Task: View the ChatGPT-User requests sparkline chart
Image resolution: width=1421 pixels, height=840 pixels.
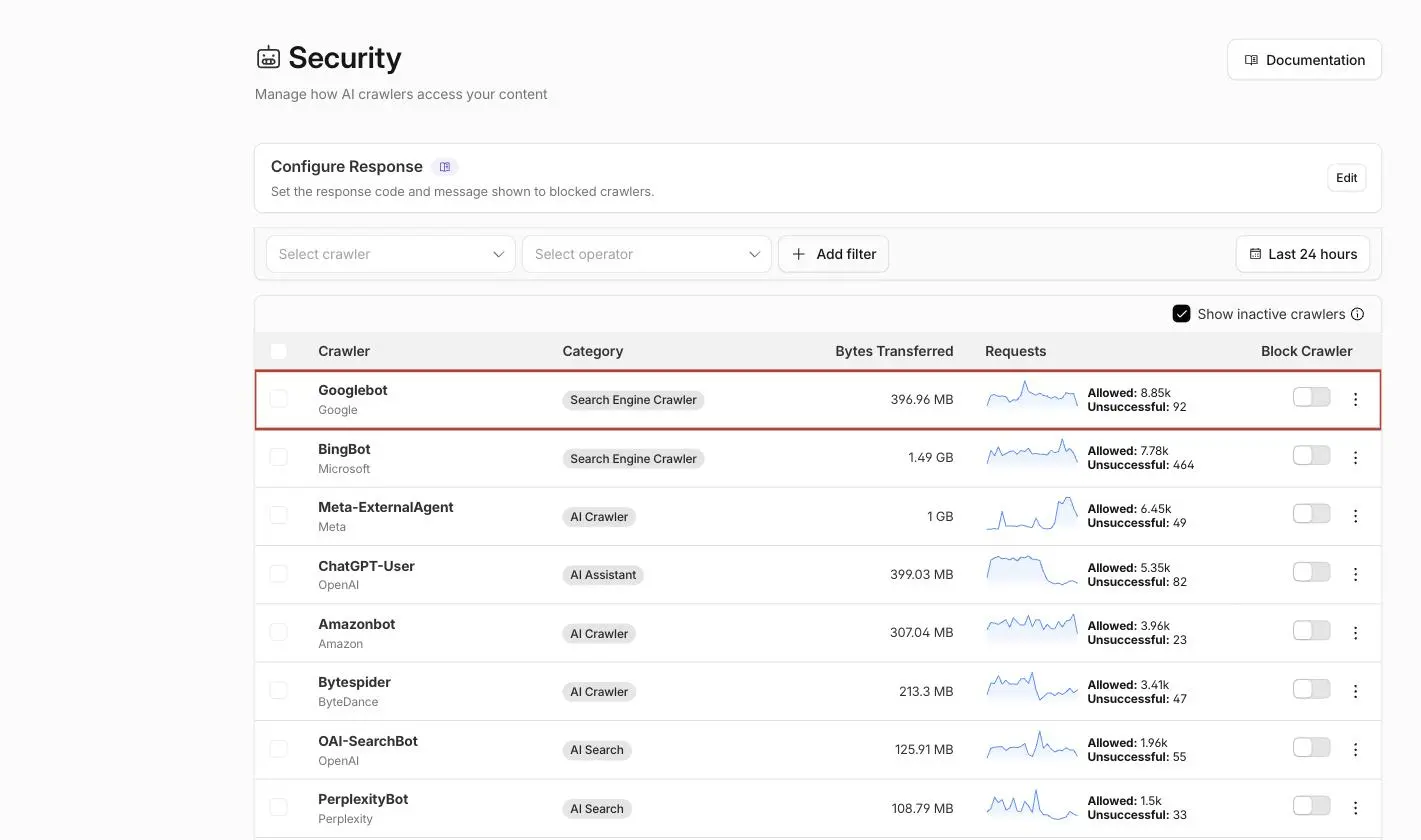Action: click(1032, 571)
